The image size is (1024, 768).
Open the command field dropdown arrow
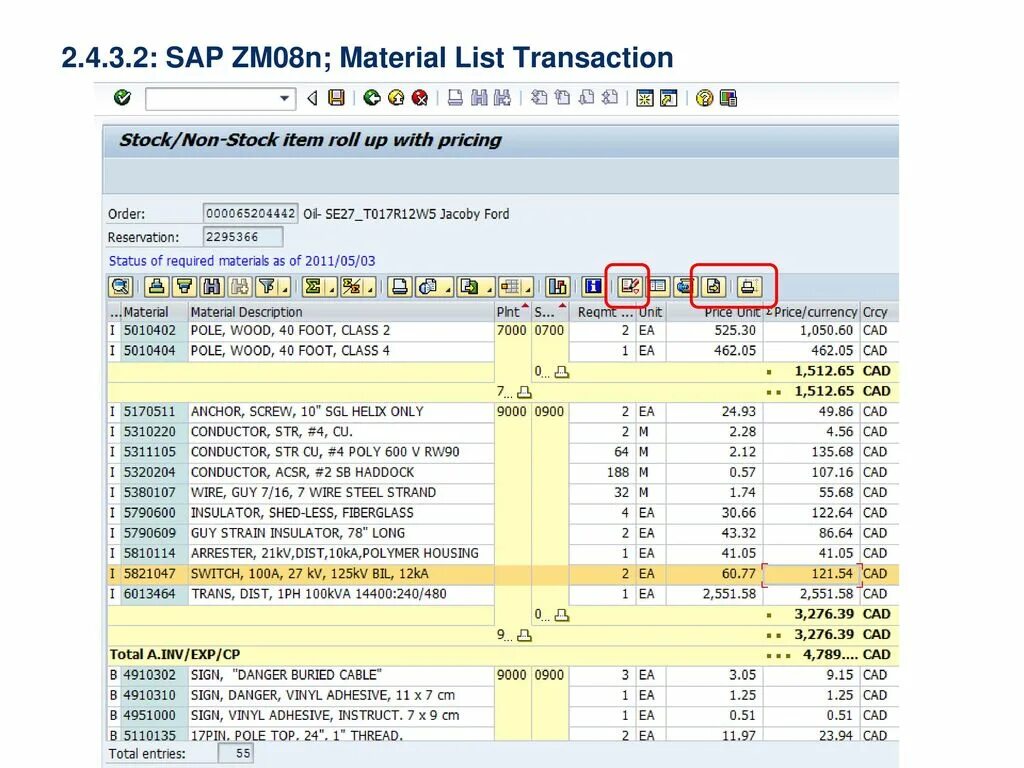coord(284,99)
